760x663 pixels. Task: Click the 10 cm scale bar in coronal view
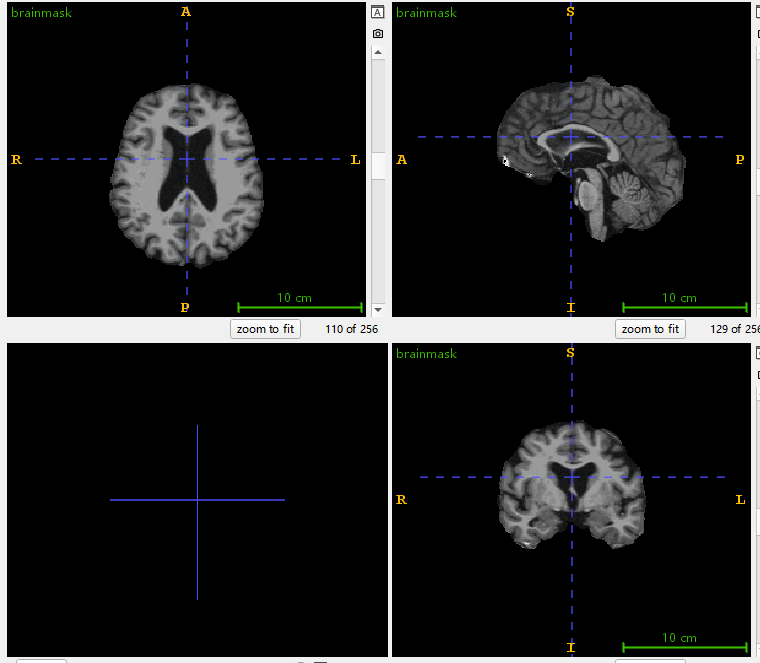tap(684, 645)
